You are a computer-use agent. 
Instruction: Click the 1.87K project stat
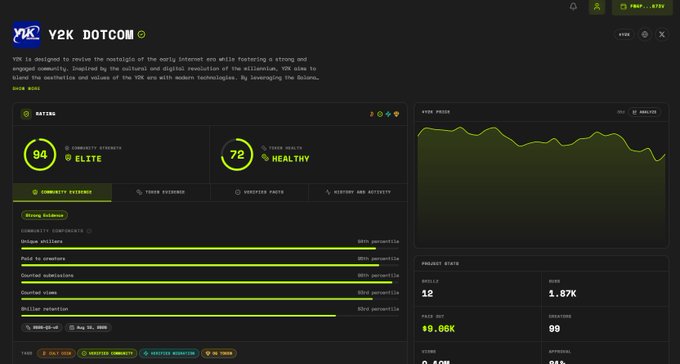click(562, 294)
